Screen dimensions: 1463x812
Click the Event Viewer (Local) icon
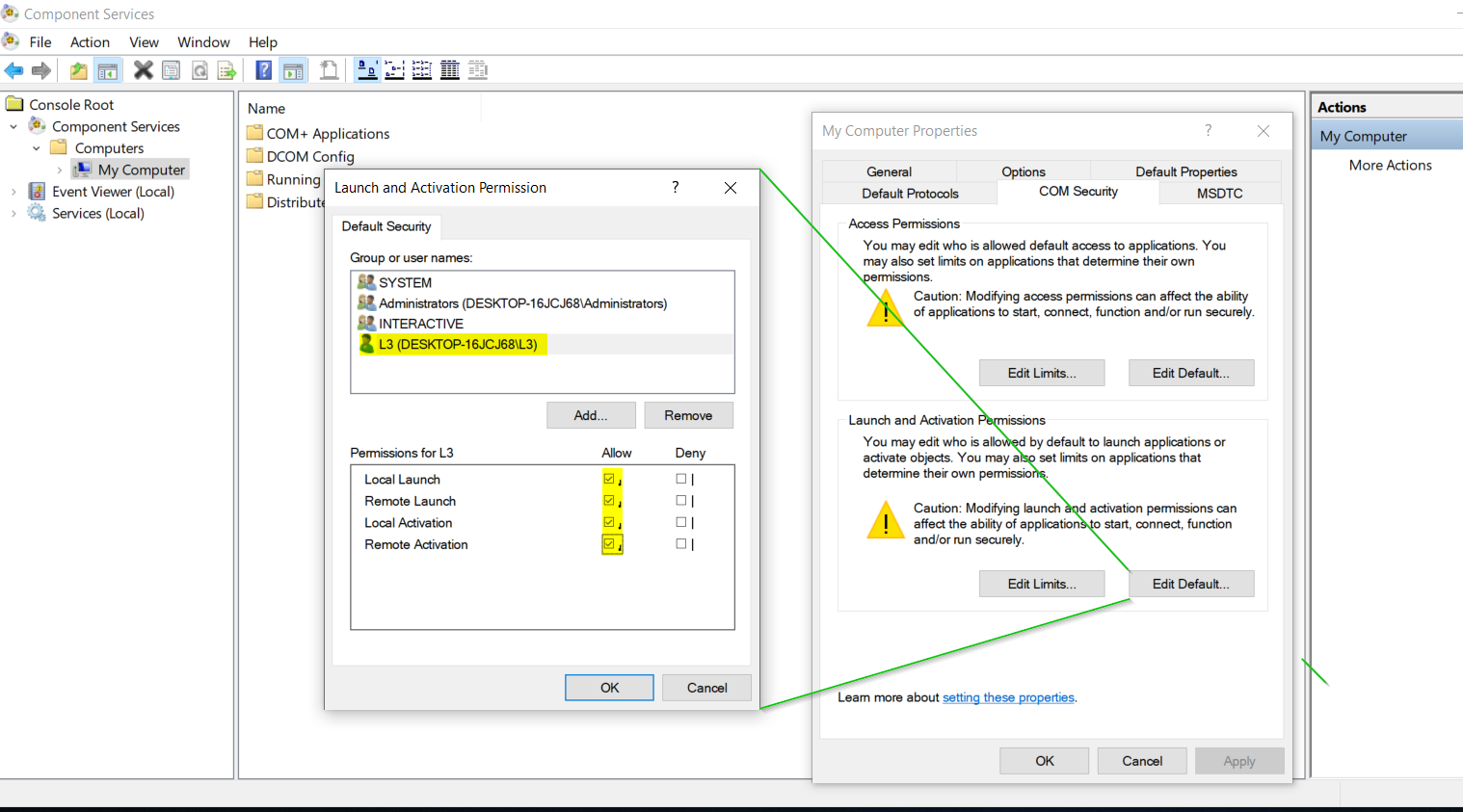pos(38,192)
